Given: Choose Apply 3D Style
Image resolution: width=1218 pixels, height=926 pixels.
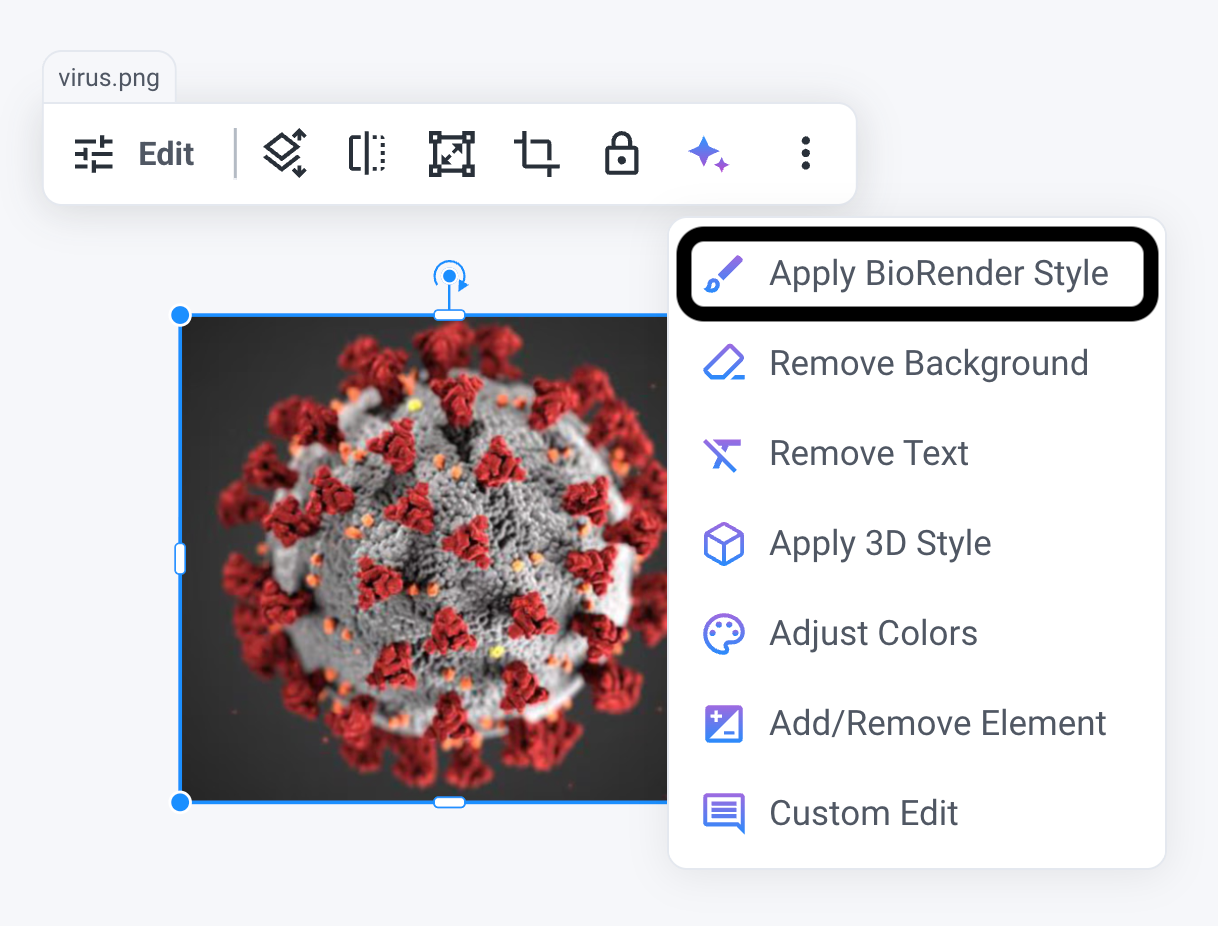Looking at the screenshot, I should pyautogui.click(x=917, y=544).
